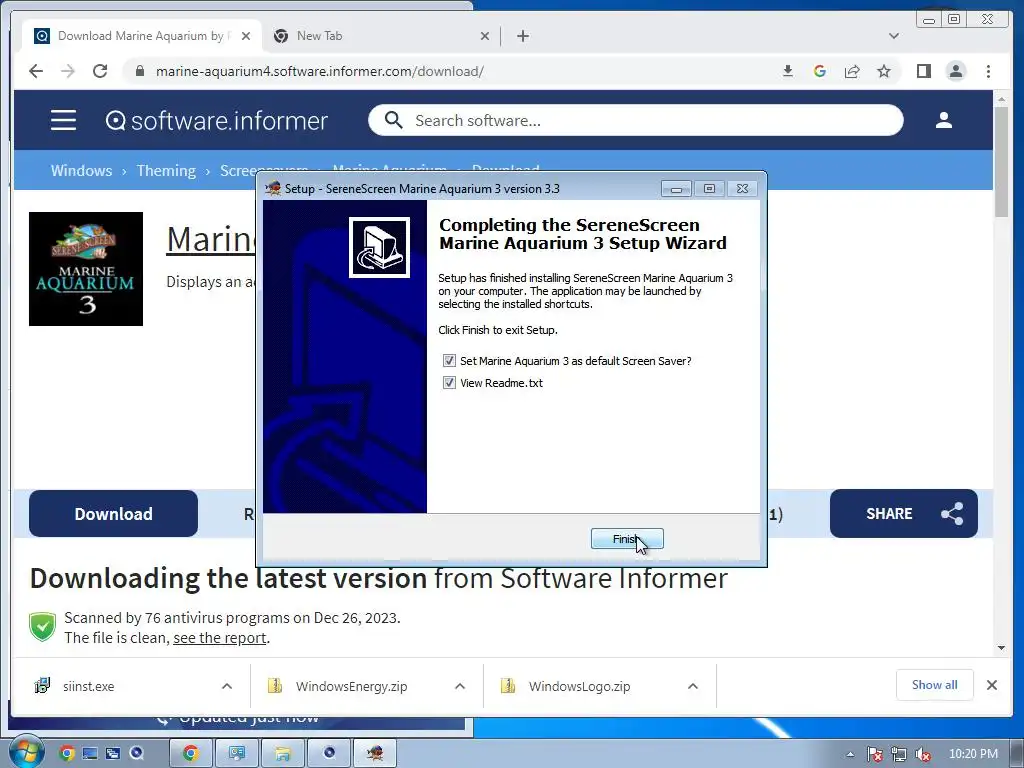The width and height of the screenshot is (1024, 768).
Task: Show hidden tray icons arrow
Action: point(850,754)
